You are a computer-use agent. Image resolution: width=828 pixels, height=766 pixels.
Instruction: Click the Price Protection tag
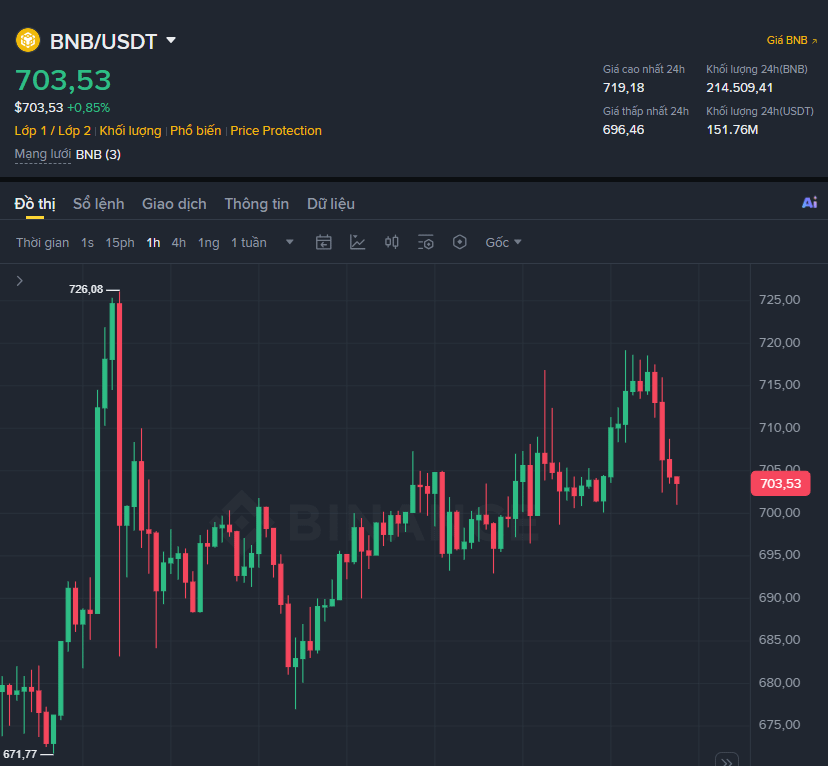[x=276, y=131]
